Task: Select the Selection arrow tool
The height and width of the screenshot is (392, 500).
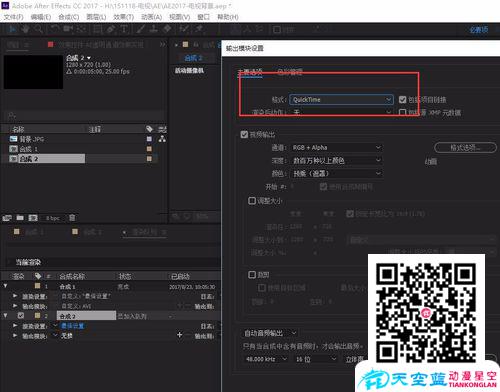Action: coord(13,29)
